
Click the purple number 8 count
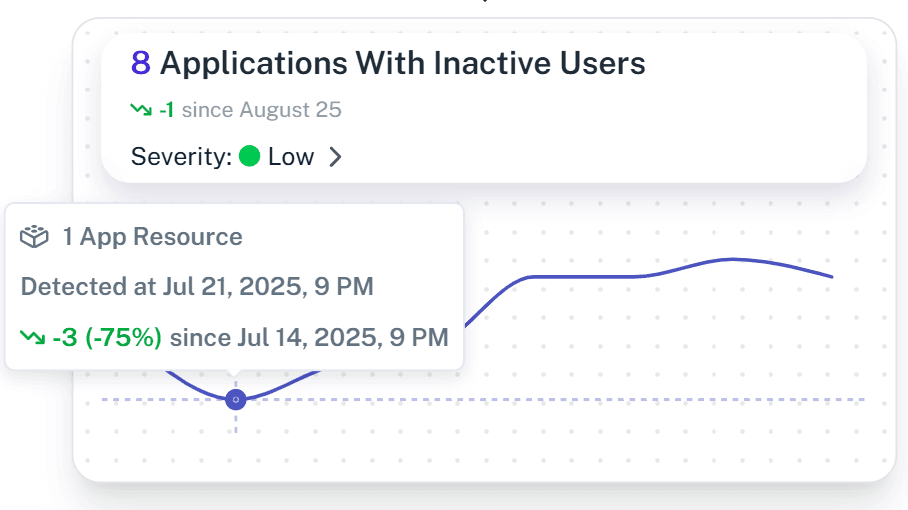141,64
